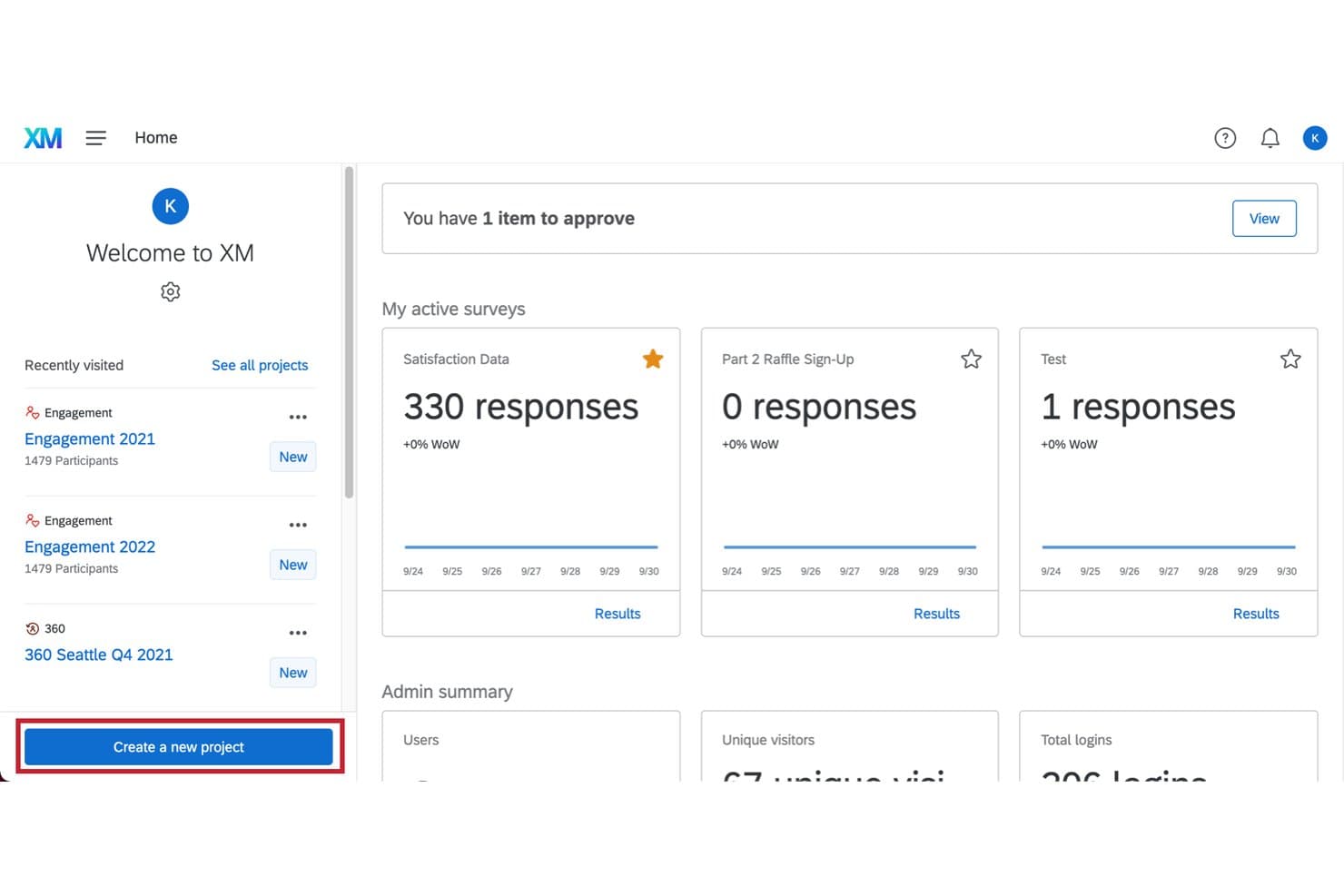1344x896 pixels.
Task: Open the help question mark icon
Action: tap(1225, 138)
